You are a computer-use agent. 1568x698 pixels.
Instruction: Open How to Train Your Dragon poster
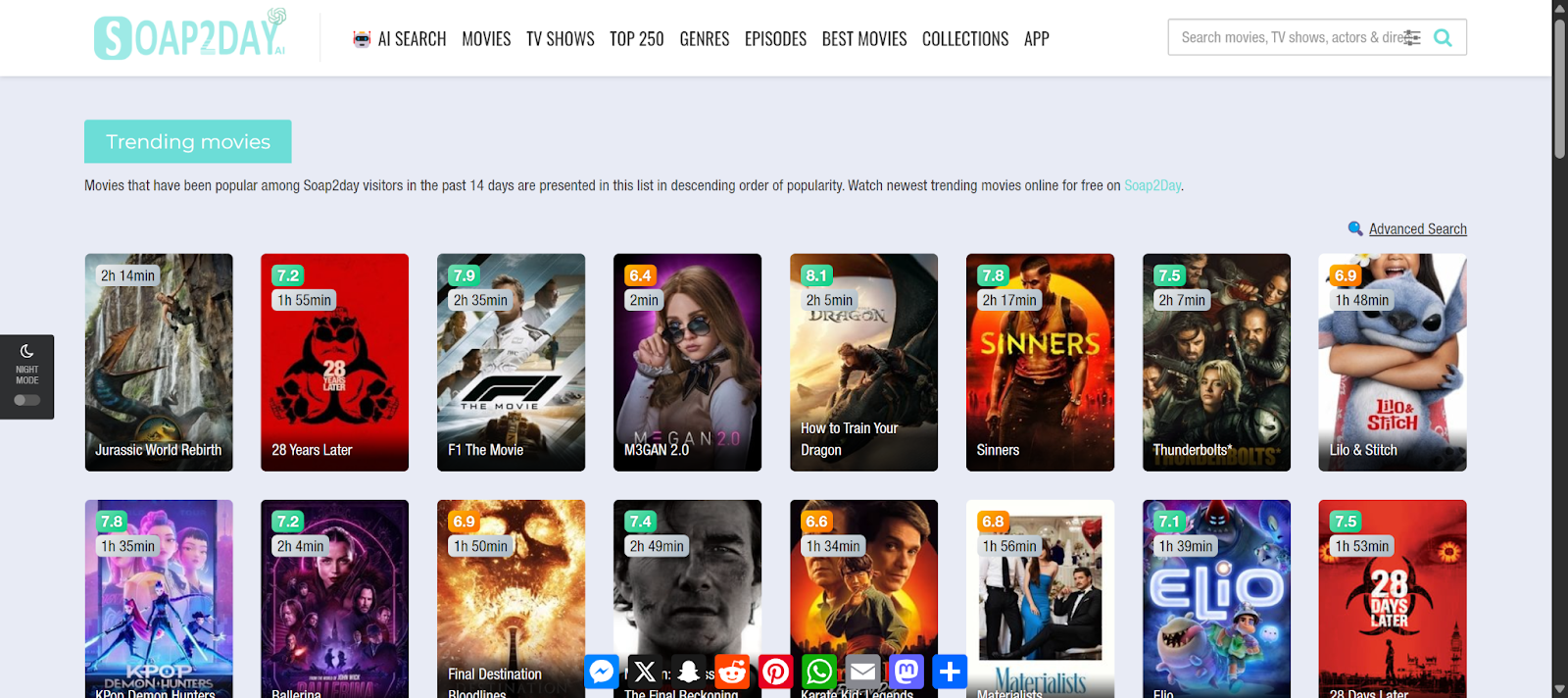[863, 363]
